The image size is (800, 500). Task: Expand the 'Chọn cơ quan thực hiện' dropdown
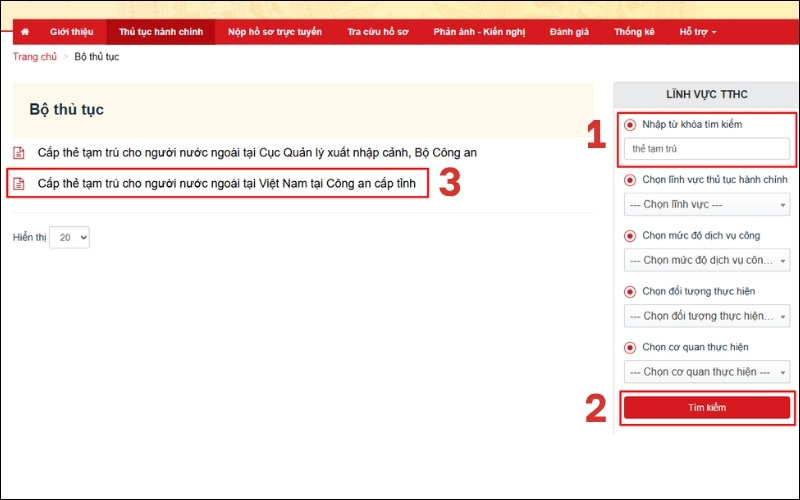707,372
